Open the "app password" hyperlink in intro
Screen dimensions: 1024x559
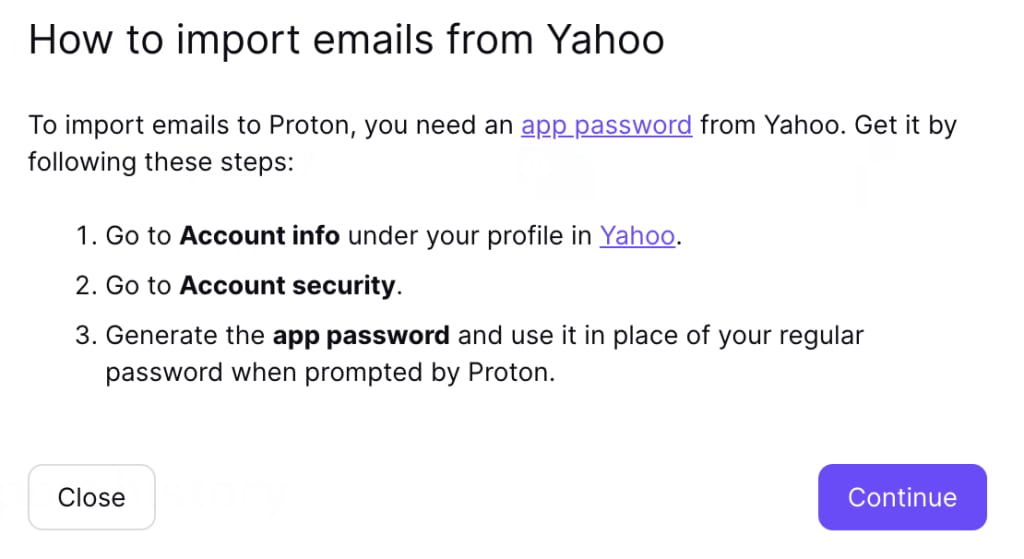[x=606, y=126]
